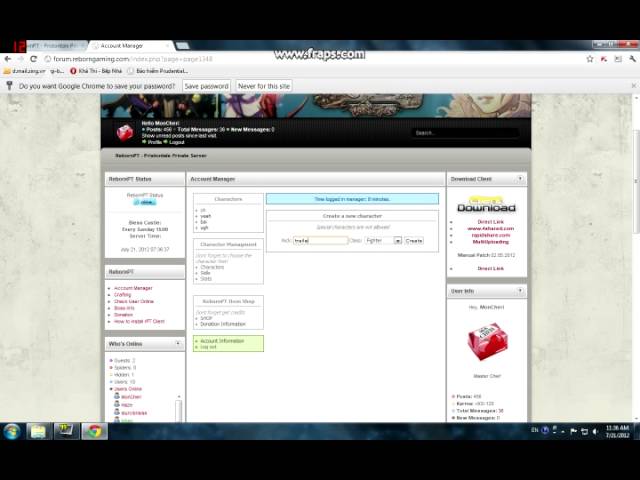
Task: Click the Chrome icon in the taskbar
Action: 95,431
